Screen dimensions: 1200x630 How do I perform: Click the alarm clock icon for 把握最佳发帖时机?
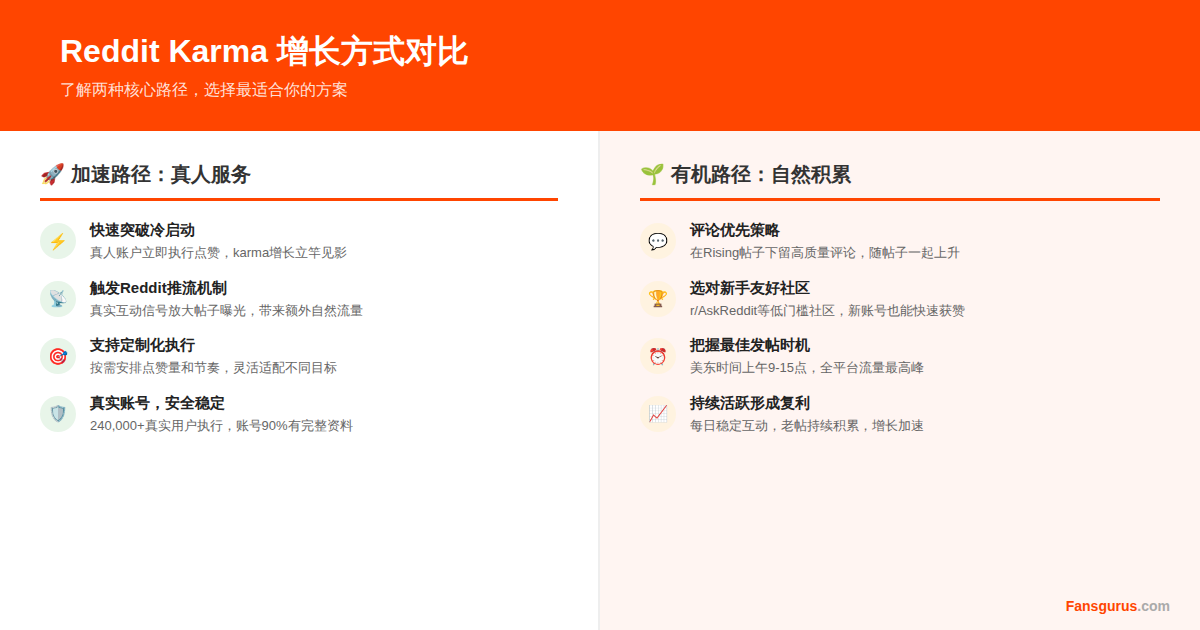click(x=658, y=355)
